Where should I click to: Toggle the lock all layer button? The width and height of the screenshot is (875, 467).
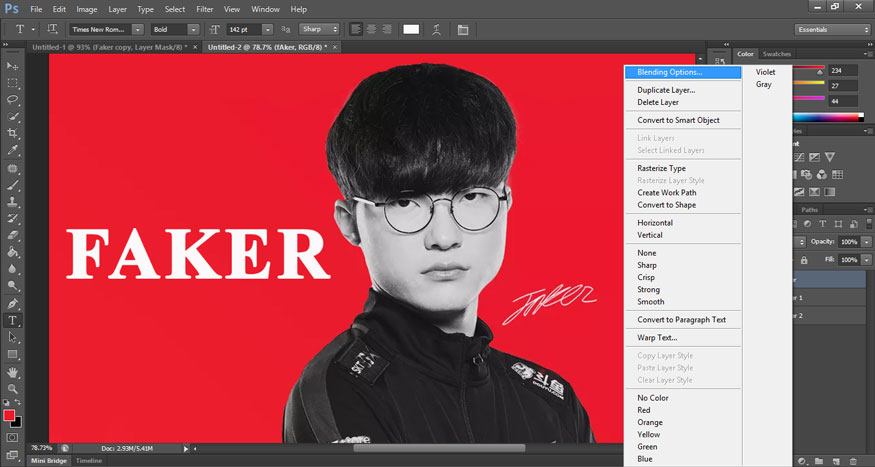(804, 260)
